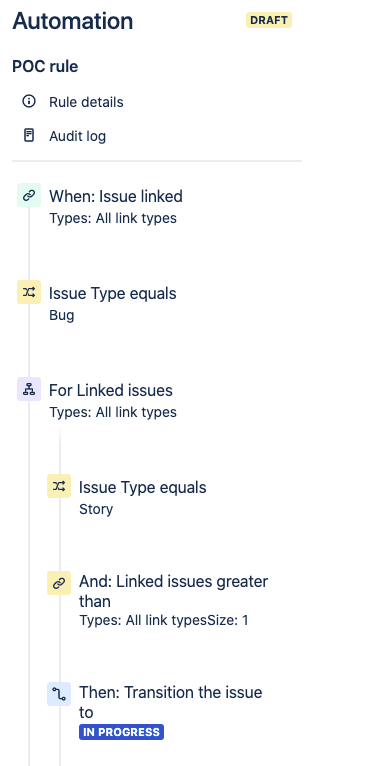Screen dimensions: 389x766
Task: Click the Audit log document icon
Action: tap(29, 135)
